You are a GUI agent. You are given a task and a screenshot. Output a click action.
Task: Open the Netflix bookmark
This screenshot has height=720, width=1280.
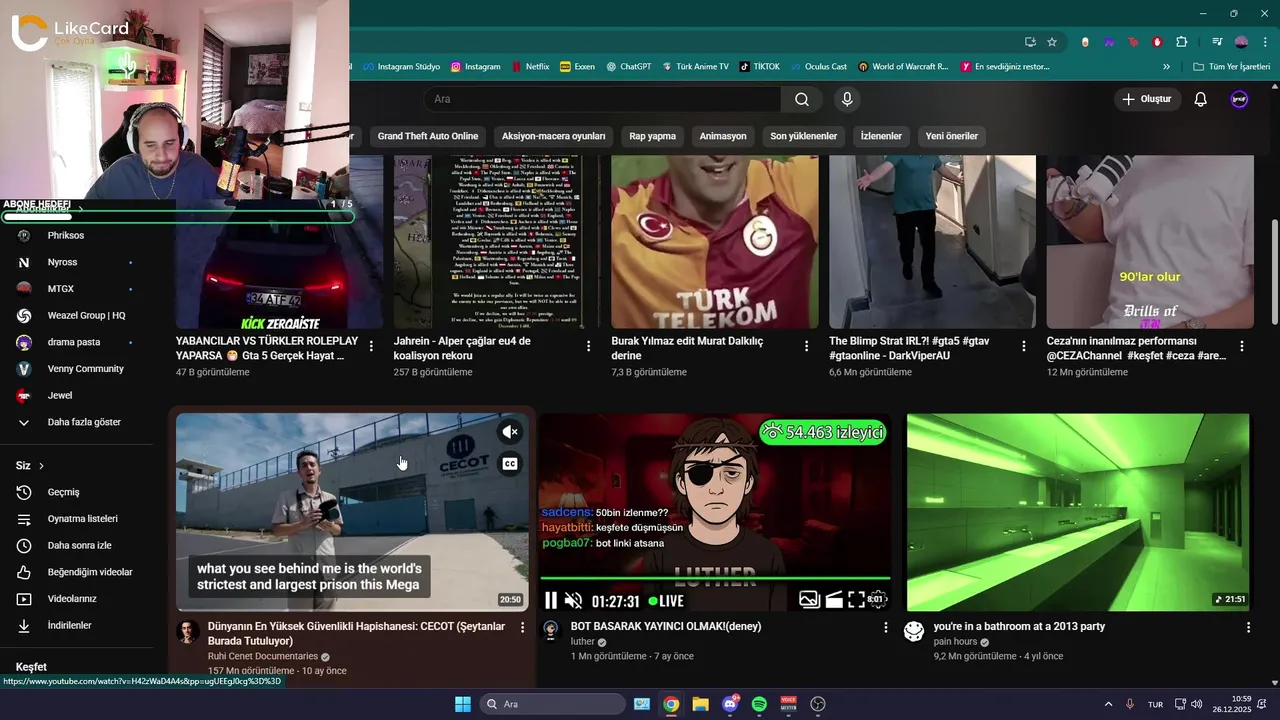point(530,67)
